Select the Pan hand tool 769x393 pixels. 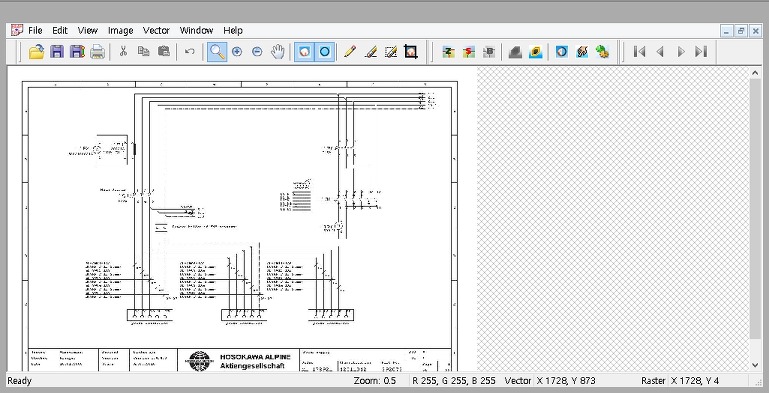tap(278, 52)
